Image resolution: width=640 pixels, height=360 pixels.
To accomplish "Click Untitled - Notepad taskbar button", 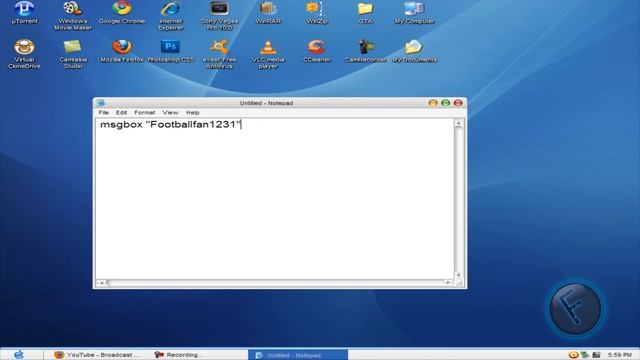I will (298, 355).
